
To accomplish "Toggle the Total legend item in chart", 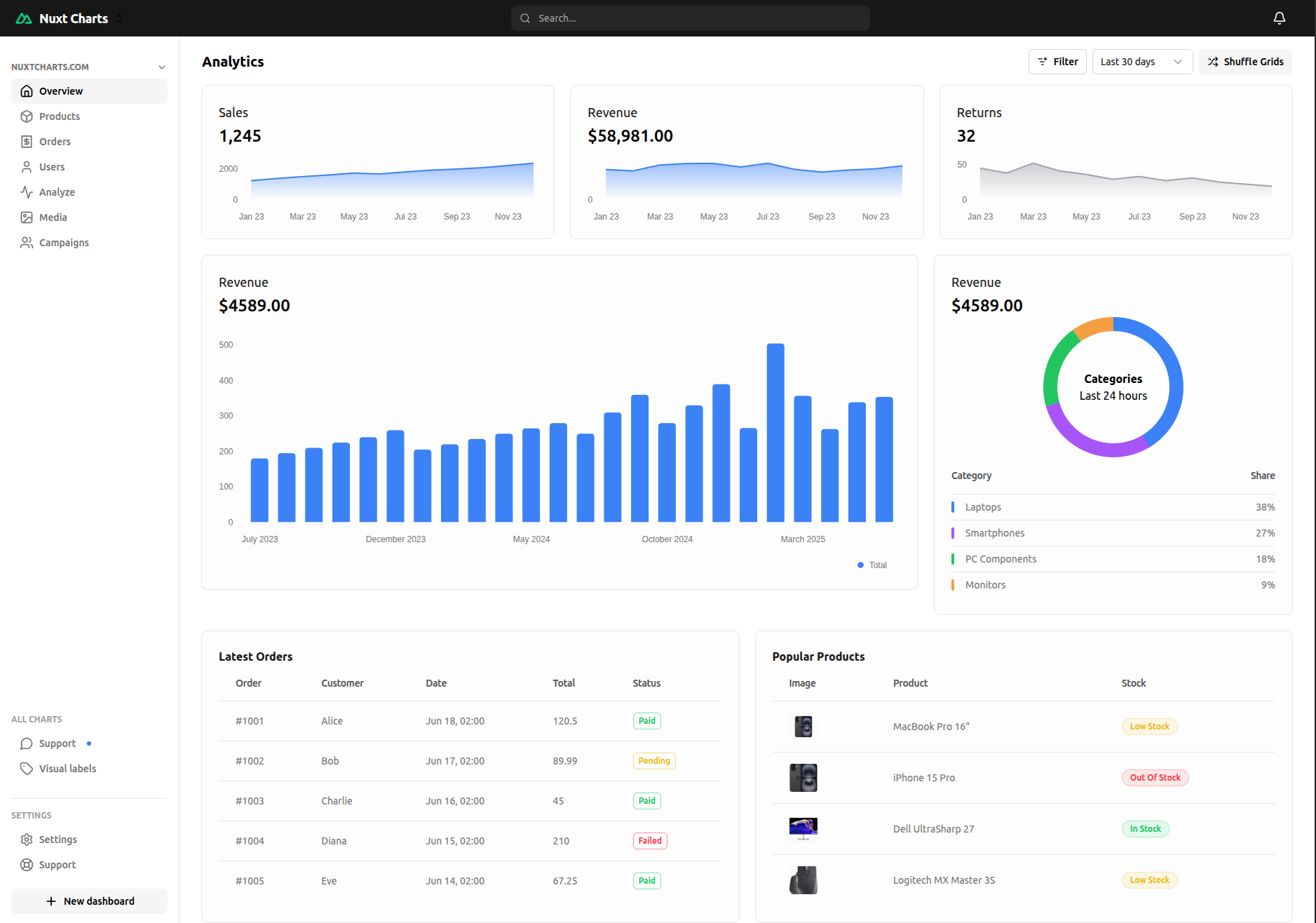I will (x=872, y=565).
